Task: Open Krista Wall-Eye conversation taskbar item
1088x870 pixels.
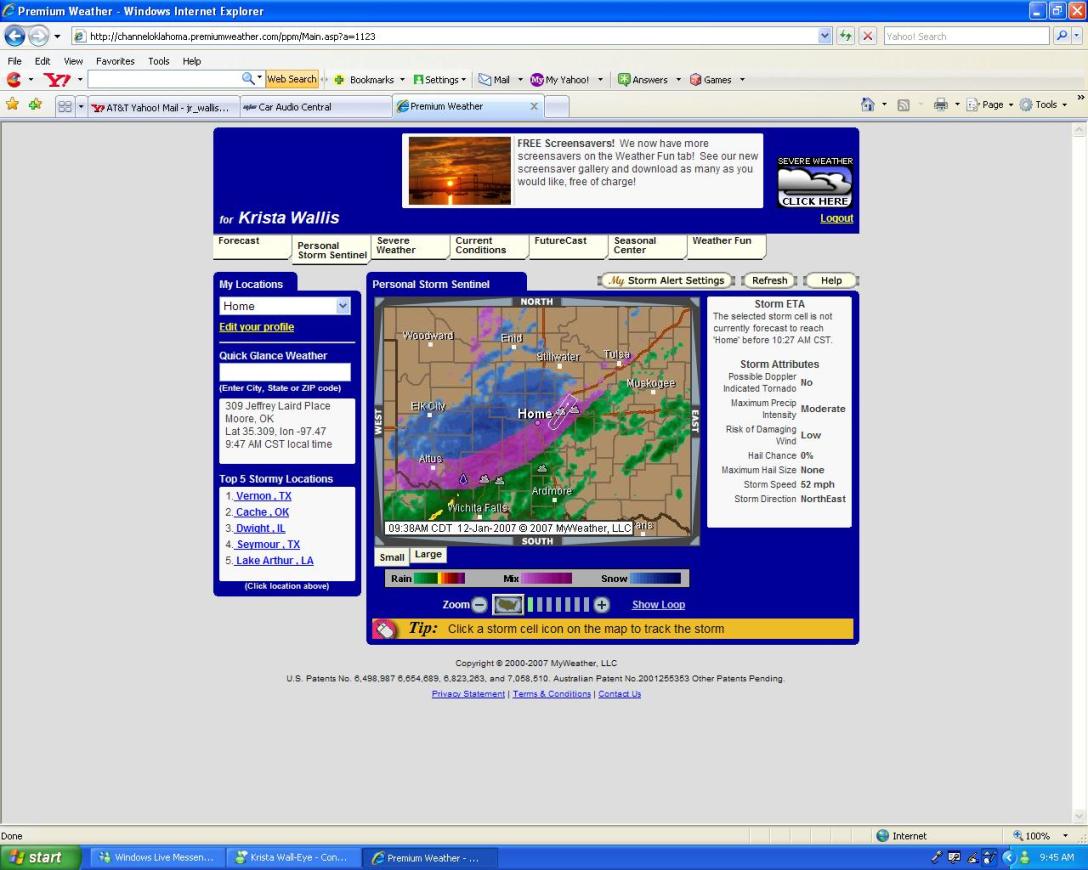Action: [292, 858]
